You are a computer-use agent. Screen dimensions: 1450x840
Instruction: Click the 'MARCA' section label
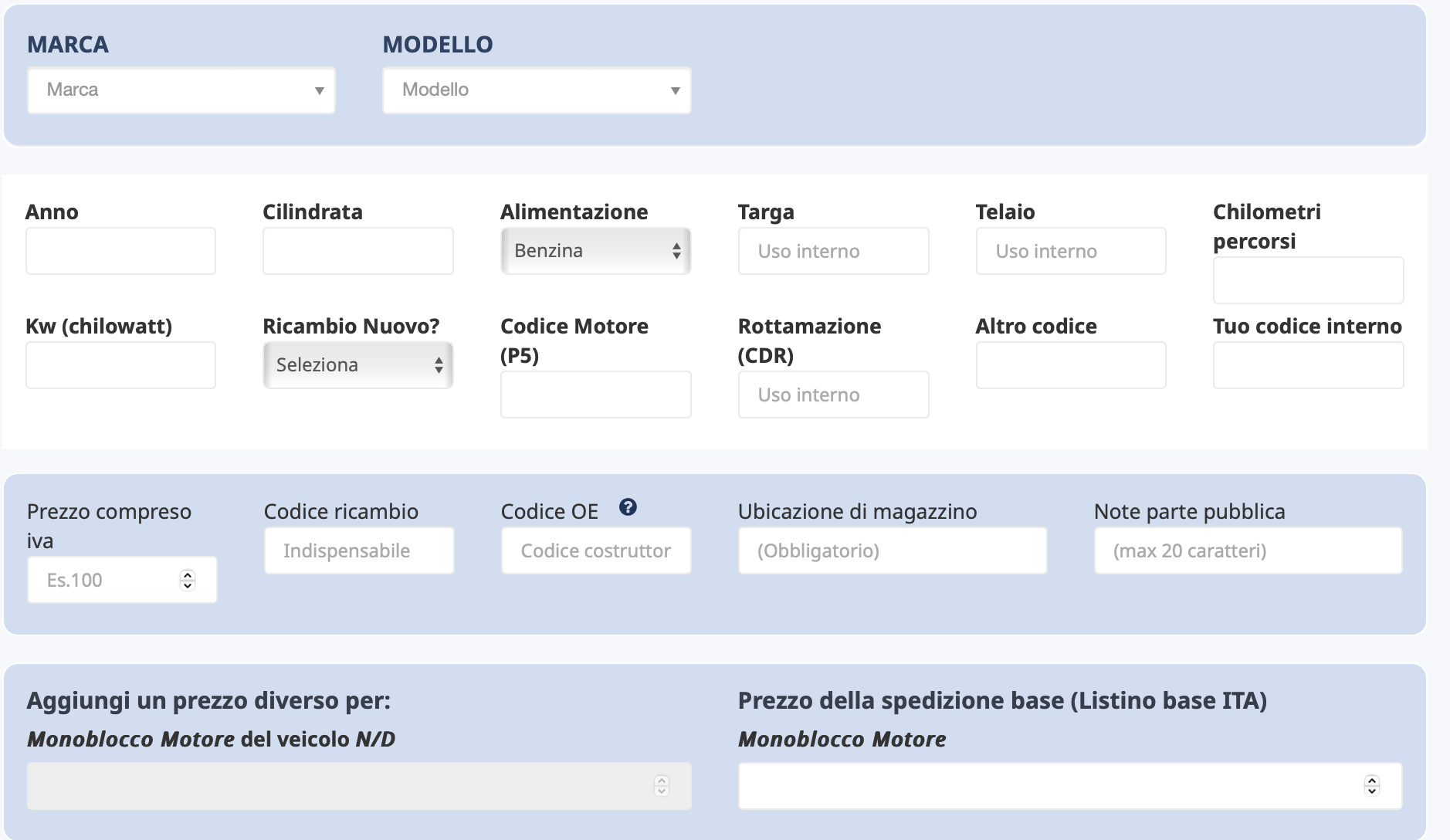pyautogui.click(x=68, y=45)
